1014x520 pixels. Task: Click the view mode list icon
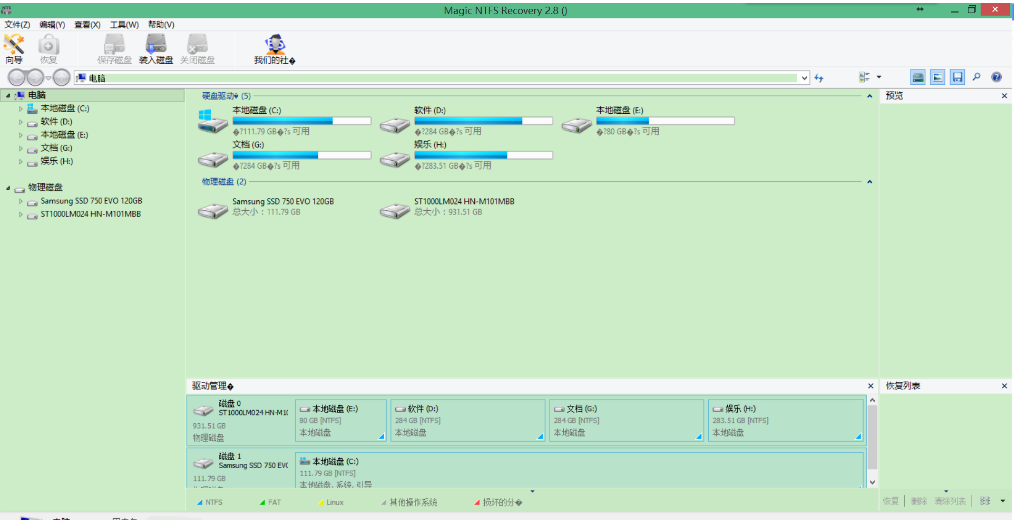tap(865, 77)
